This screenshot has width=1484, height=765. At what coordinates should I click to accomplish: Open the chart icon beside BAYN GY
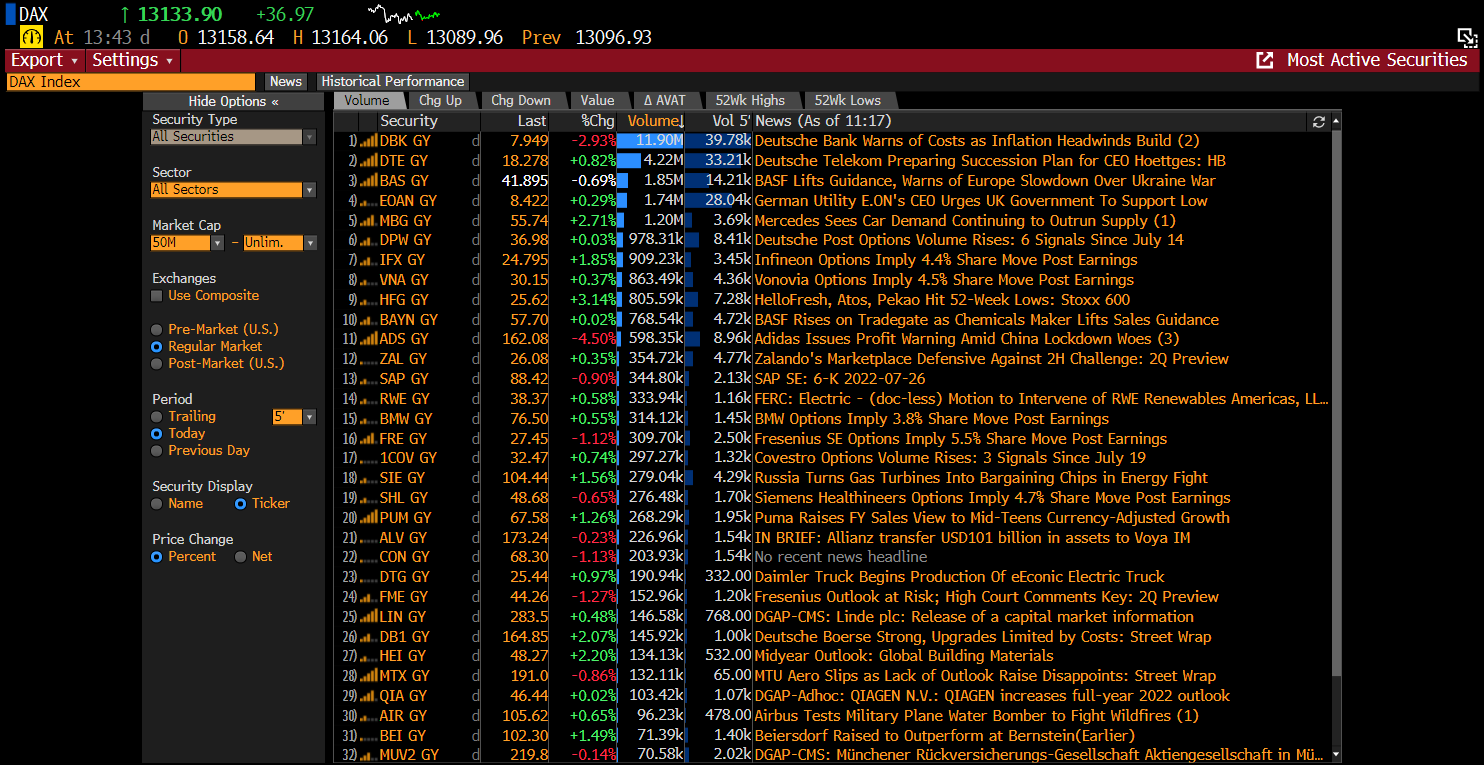point(368,320)
